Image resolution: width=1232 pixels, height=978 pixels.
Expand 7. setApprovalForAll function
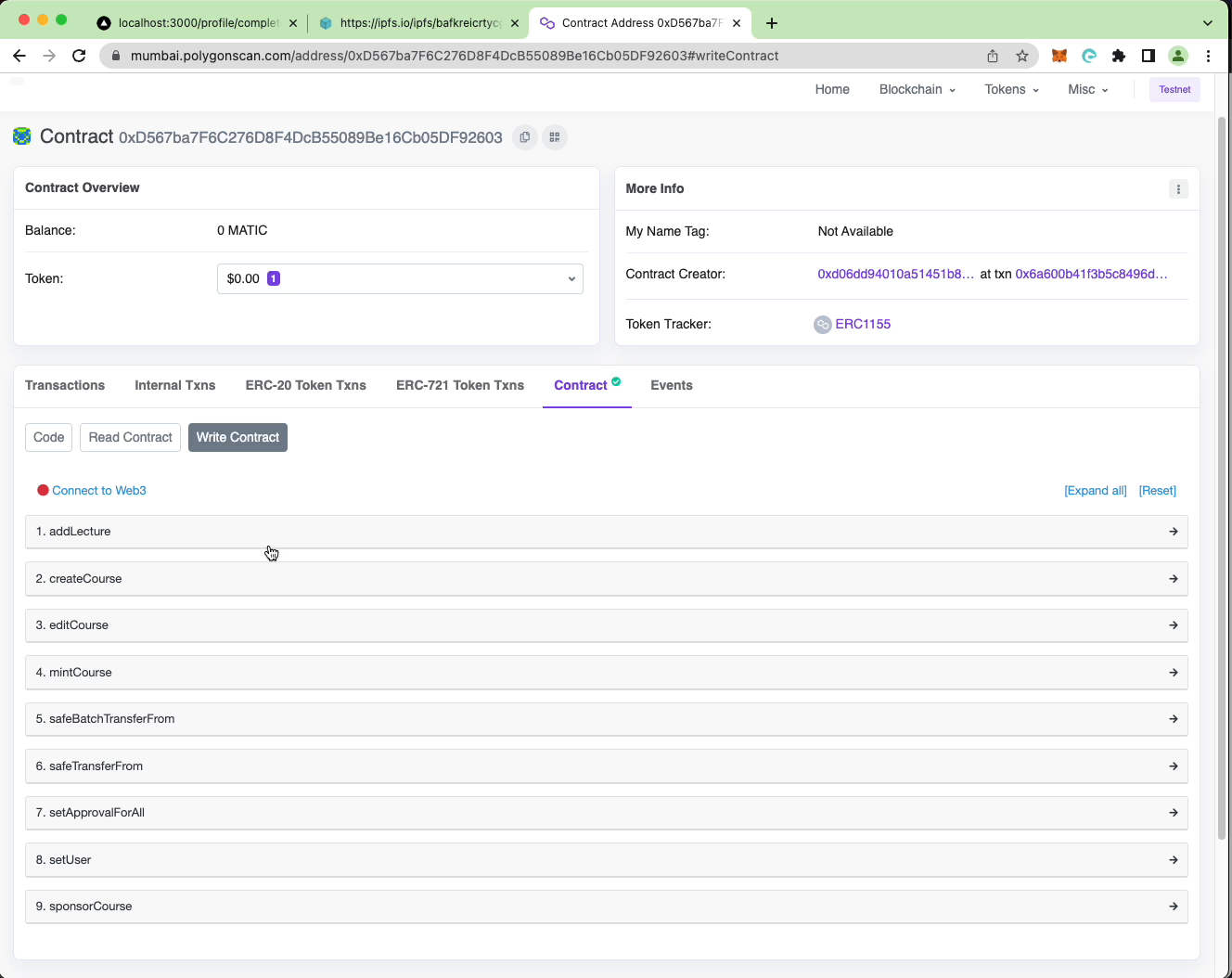[607, 813]
